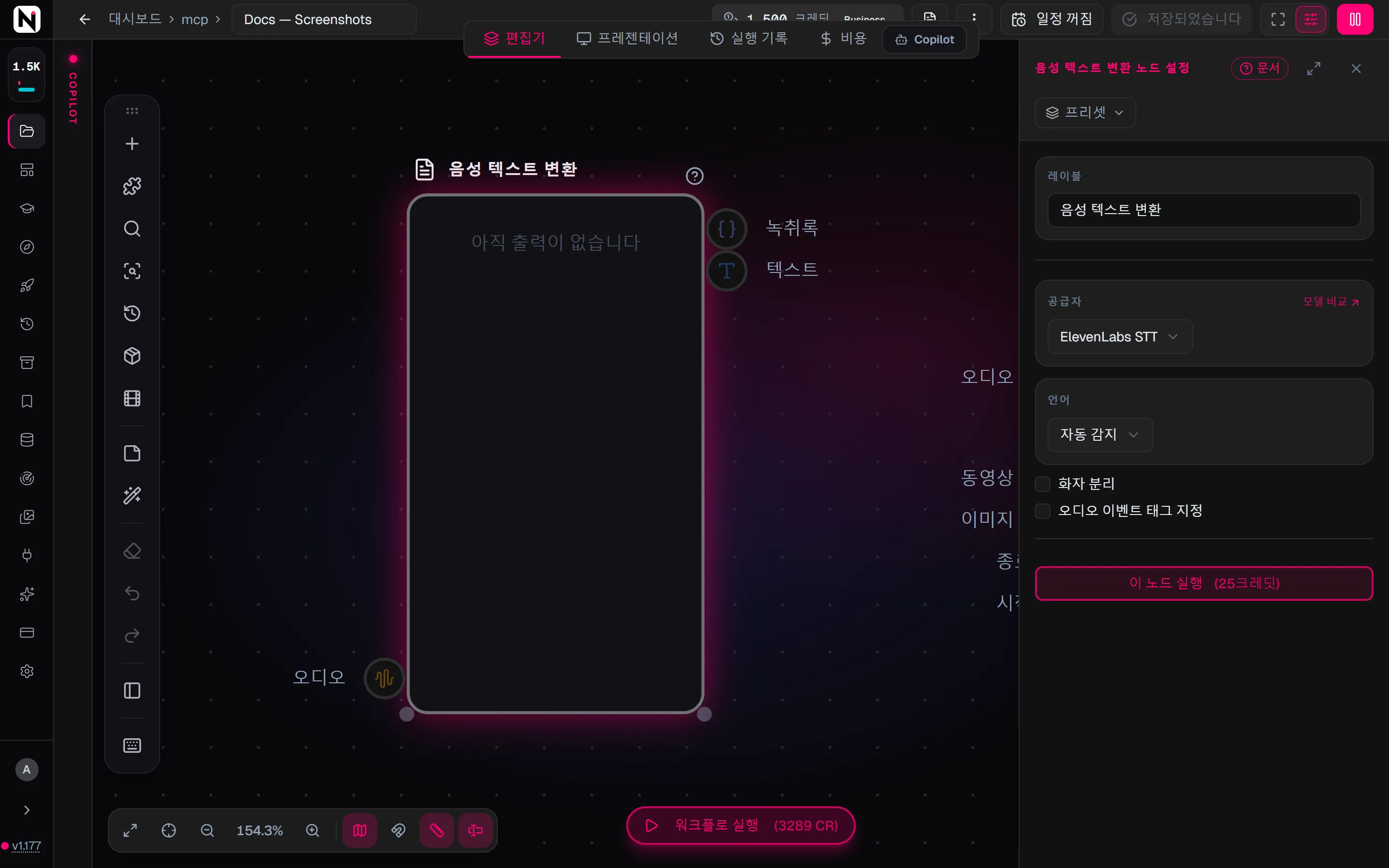Click the 문서 docs button
This screenshot has width=1389, height=868.
[1259, 68]
